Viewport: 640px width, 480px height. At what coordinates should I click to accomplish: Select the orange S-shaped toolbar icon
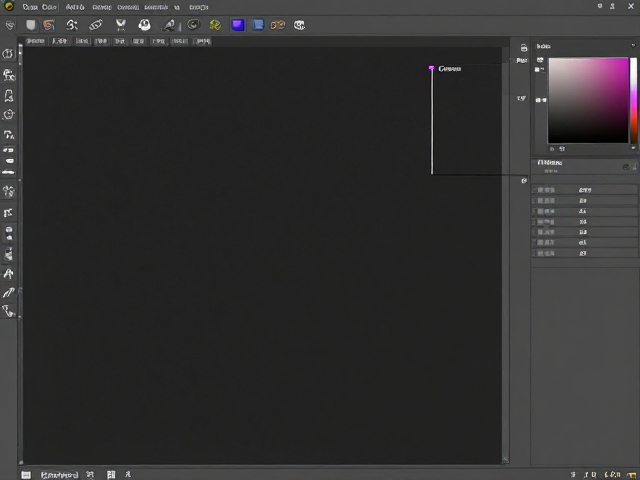pos(49,25)
